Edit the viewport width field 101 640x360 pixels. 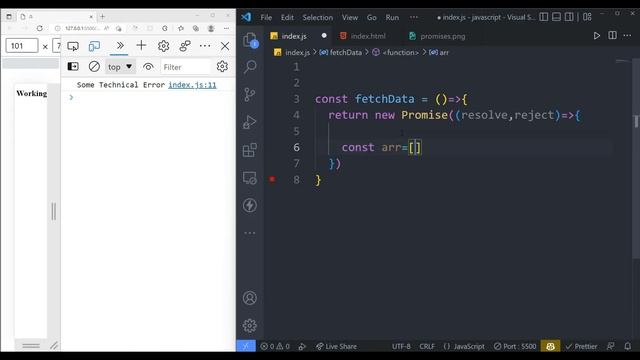point(22,46)
